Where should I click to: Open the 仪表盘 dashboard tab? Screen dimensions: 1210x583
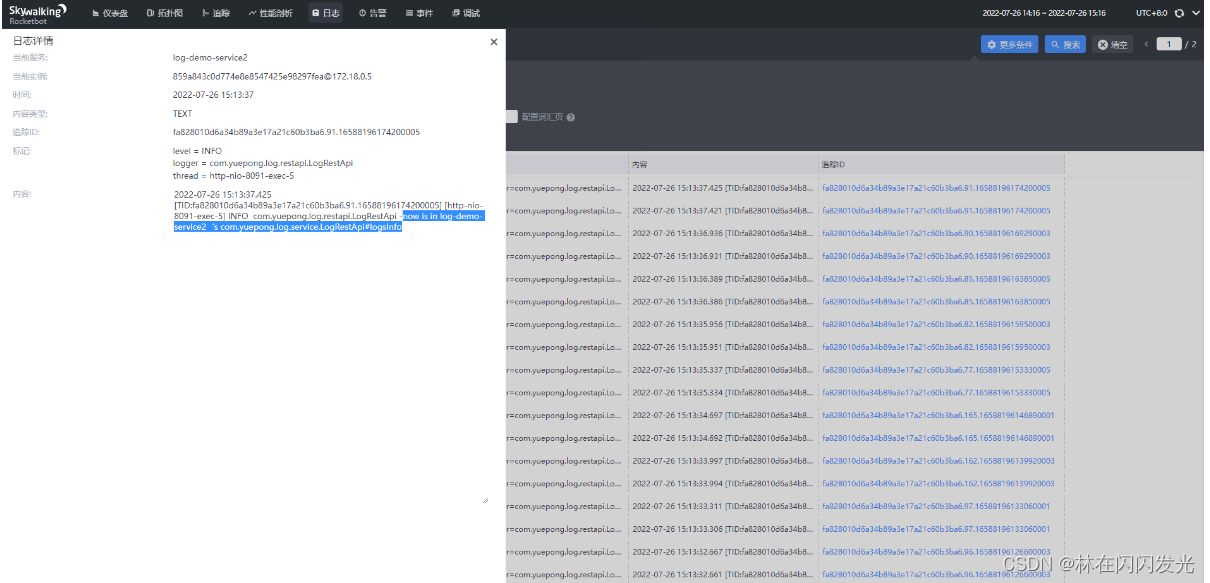(x=109, y=13)
